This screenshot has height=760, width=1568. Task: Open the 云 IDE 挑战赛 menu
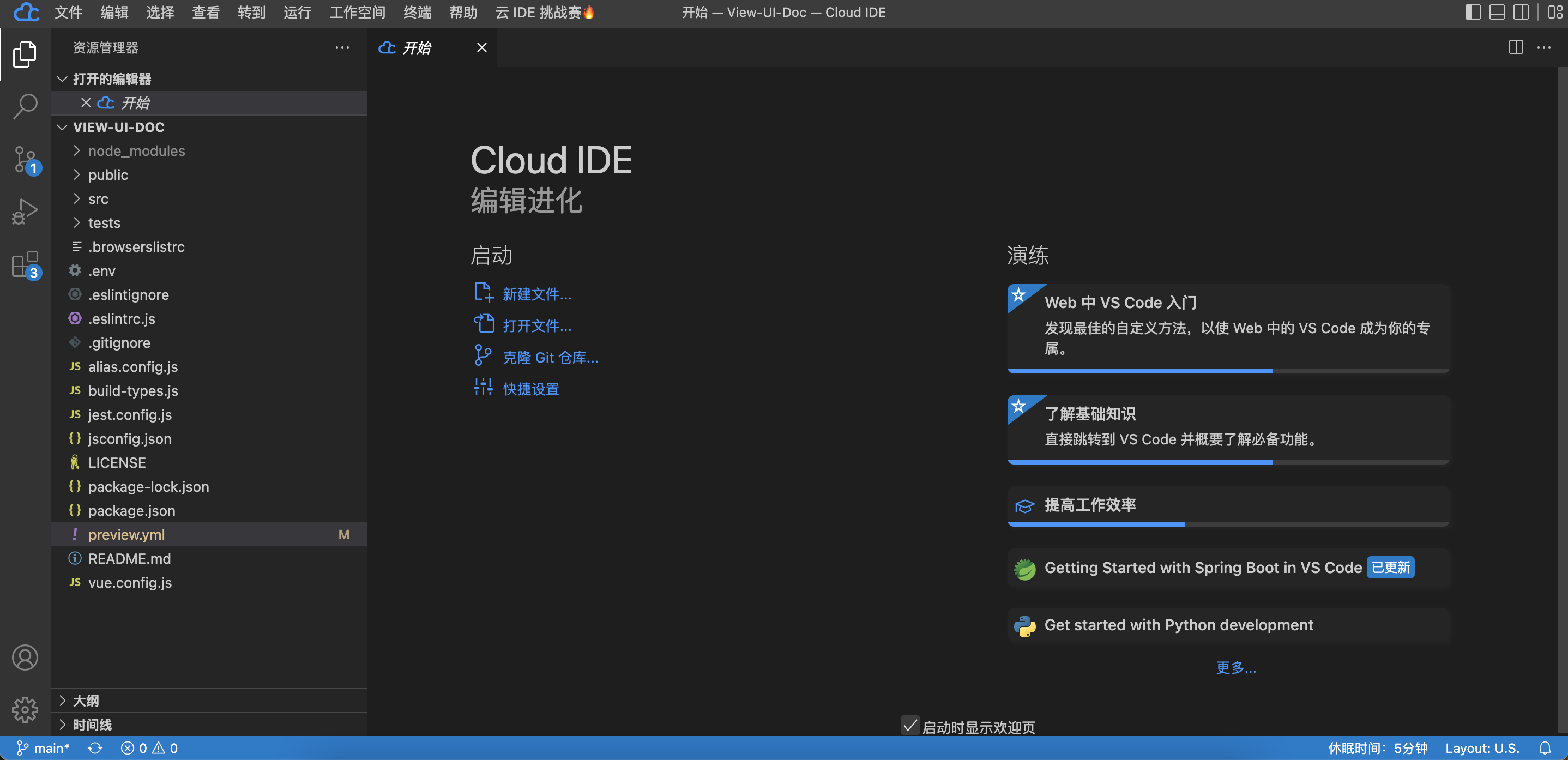pyautogui.click(x=545, y=12)
